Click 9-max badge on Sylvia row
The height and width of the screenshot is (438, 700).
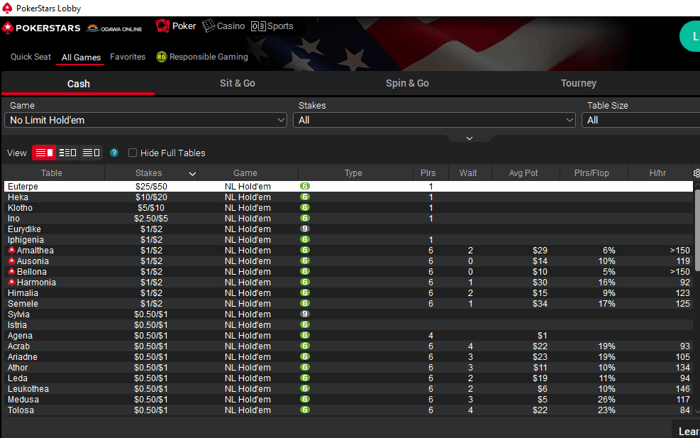coord(305,314)
